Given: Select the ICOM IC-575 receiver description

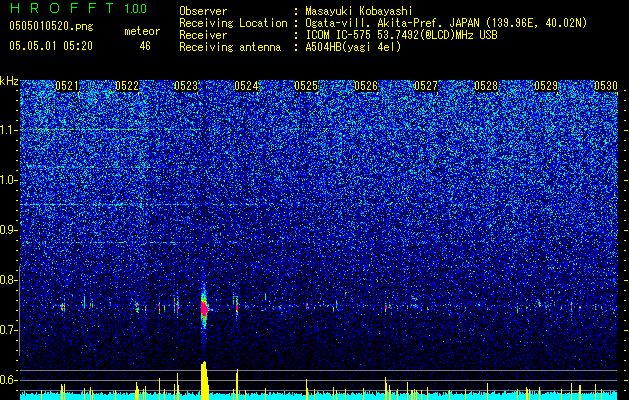Looking at the screenshot, I should tap(401, 35).
